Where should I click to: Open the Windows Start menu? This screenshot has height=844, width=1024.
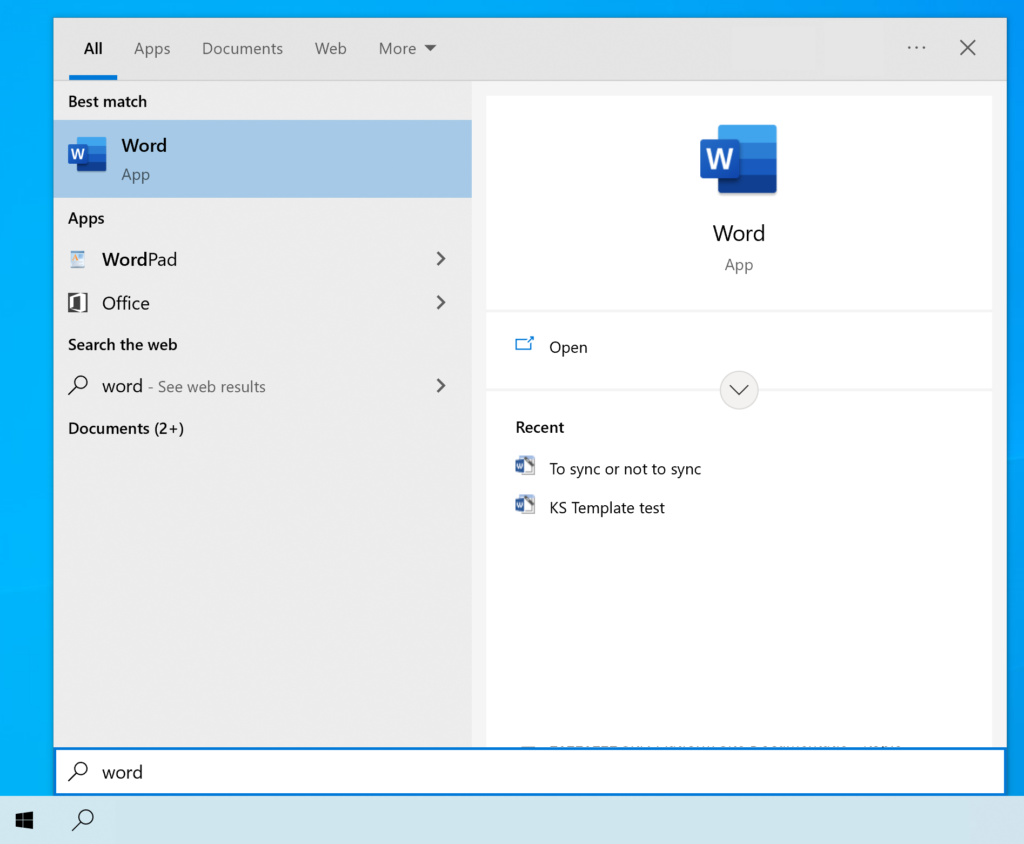tap(25, 820)
